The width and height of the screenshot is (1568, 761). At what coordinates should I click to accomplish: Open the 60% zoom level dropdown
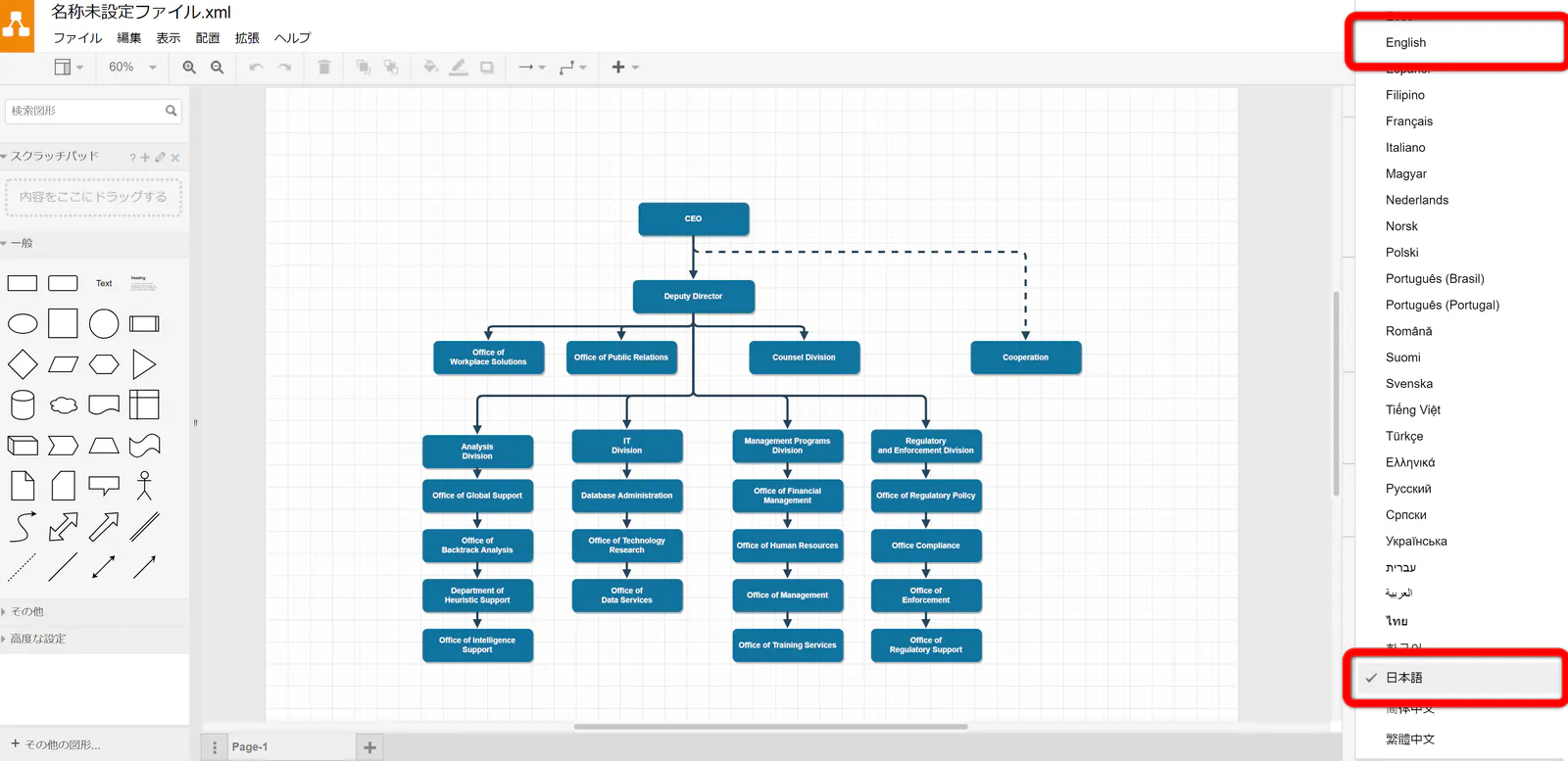click(x=132, y=68)
